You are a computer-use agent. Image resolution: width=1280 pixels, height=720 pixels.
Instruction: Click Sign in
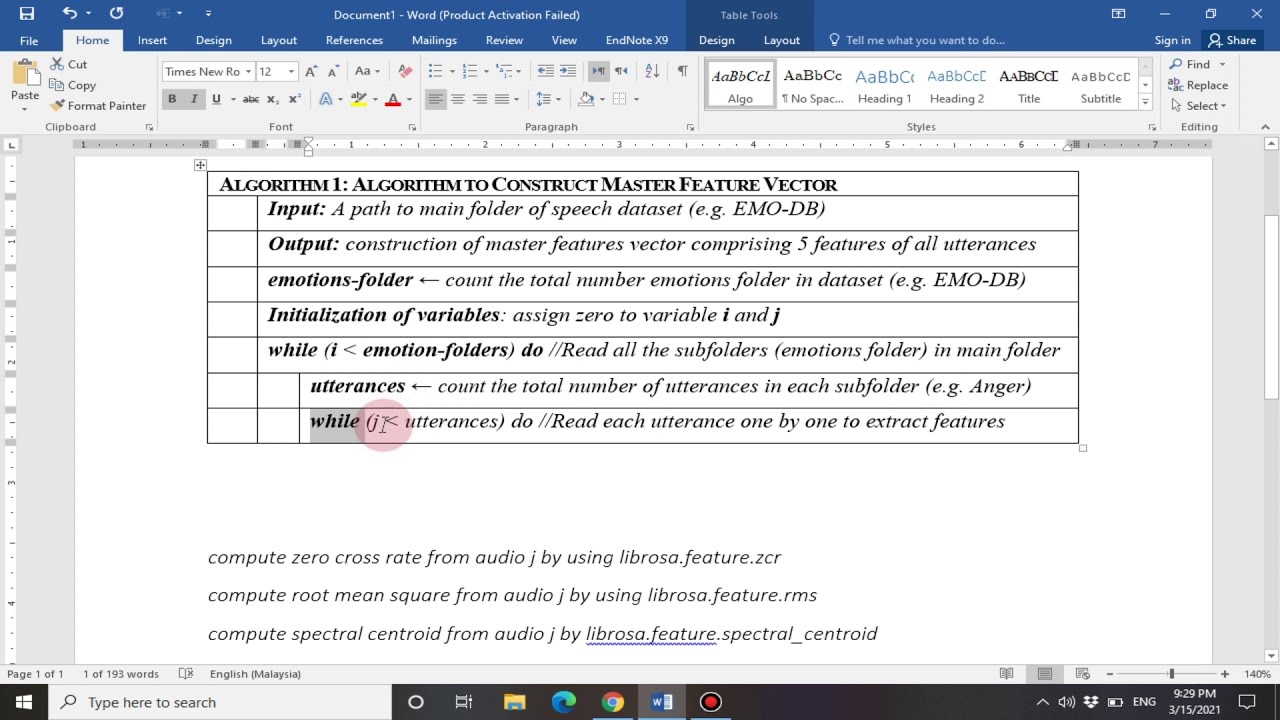point(1172,40)
